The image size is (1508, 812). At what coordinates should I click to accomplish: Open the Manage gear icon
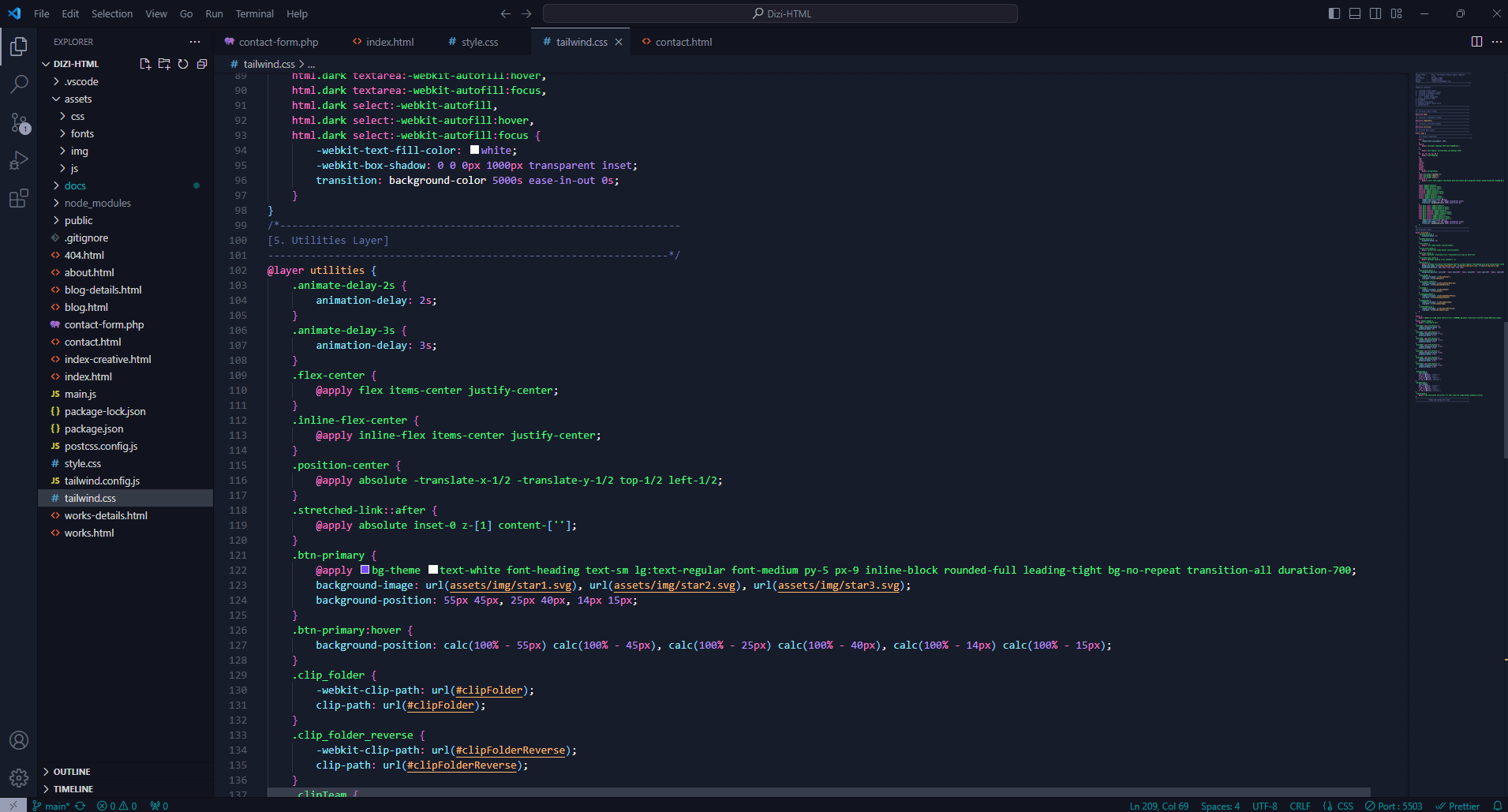(19, 778)
